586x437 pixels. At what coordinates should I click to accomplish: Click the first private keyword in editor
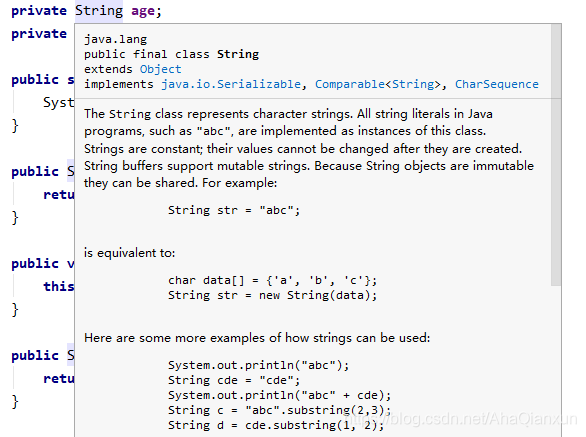[39, 11]
